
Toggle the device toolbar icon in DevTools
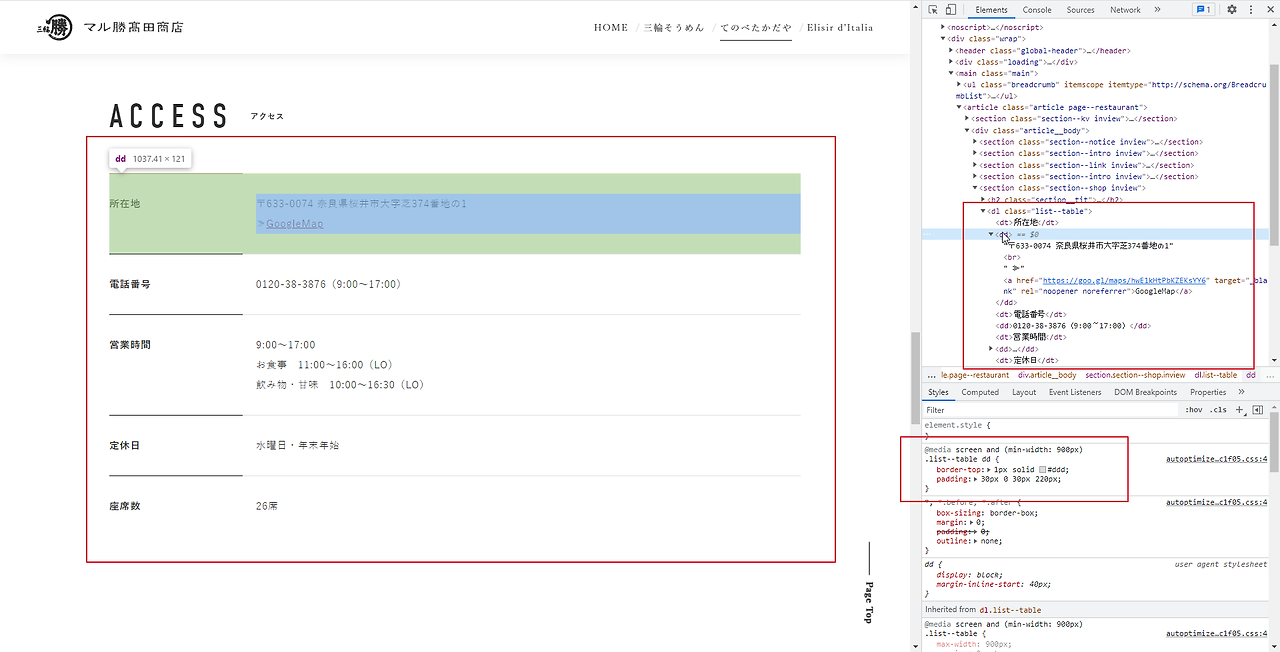tap(950, 10)
